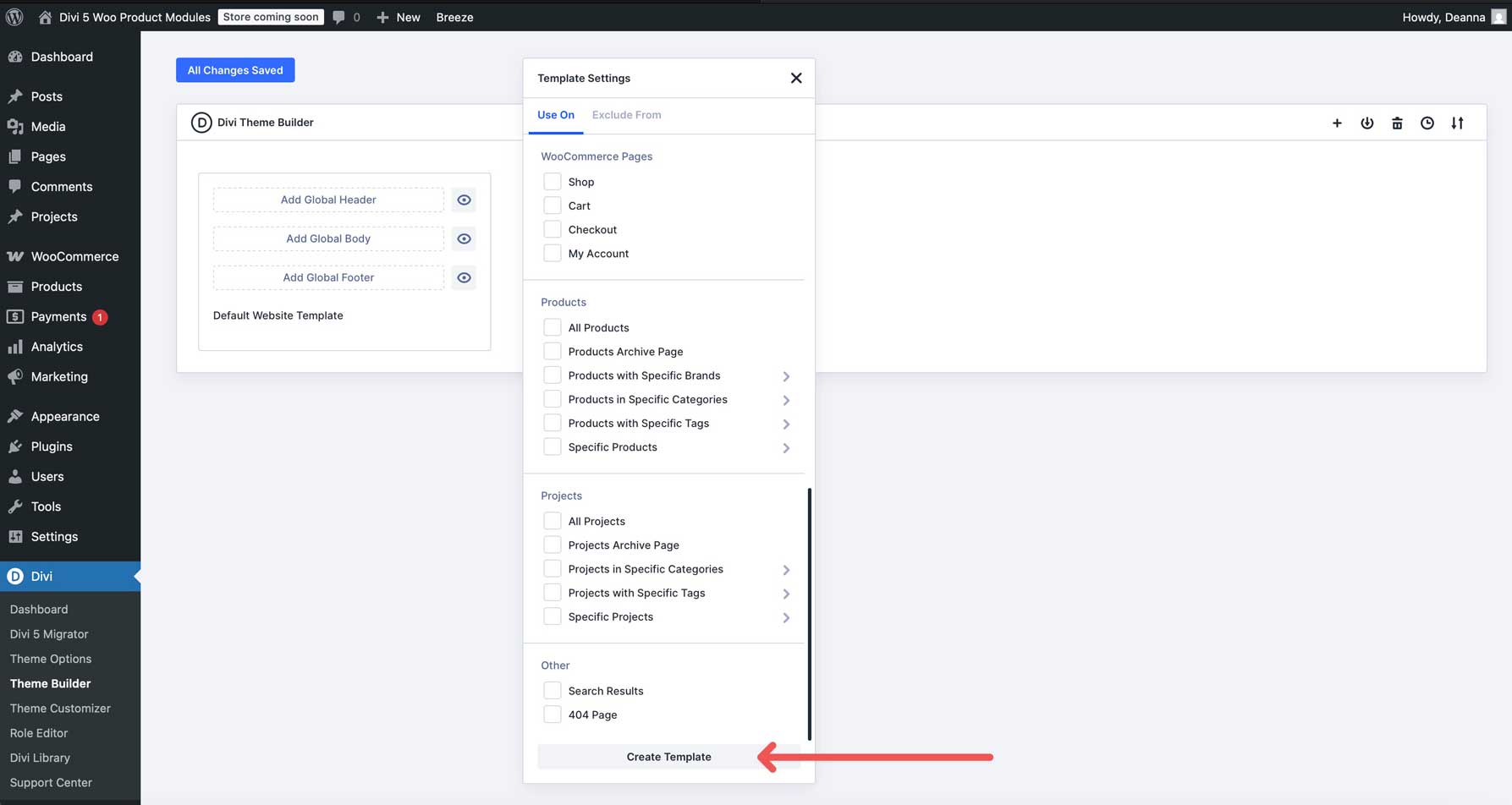Add a new template with the plus icon
This screenshot has height=805, width=1512.
(x=1336, y=123)
